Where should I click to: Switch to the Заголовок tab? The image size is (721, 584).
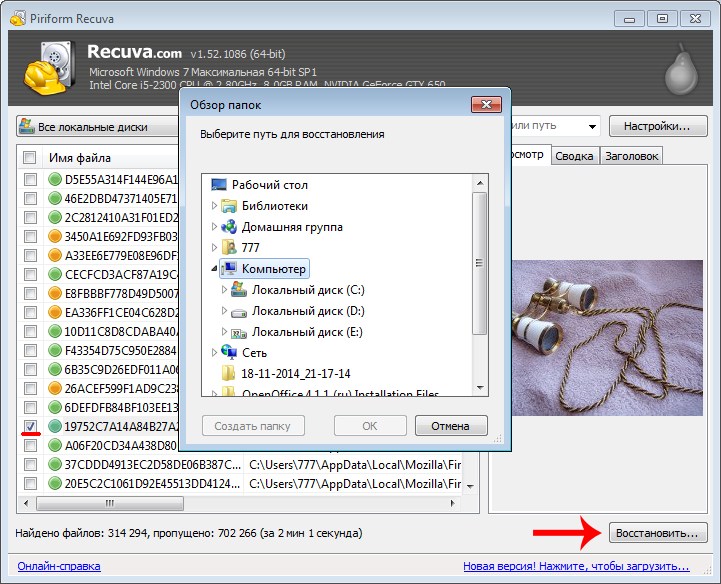[x=631, y=156]
